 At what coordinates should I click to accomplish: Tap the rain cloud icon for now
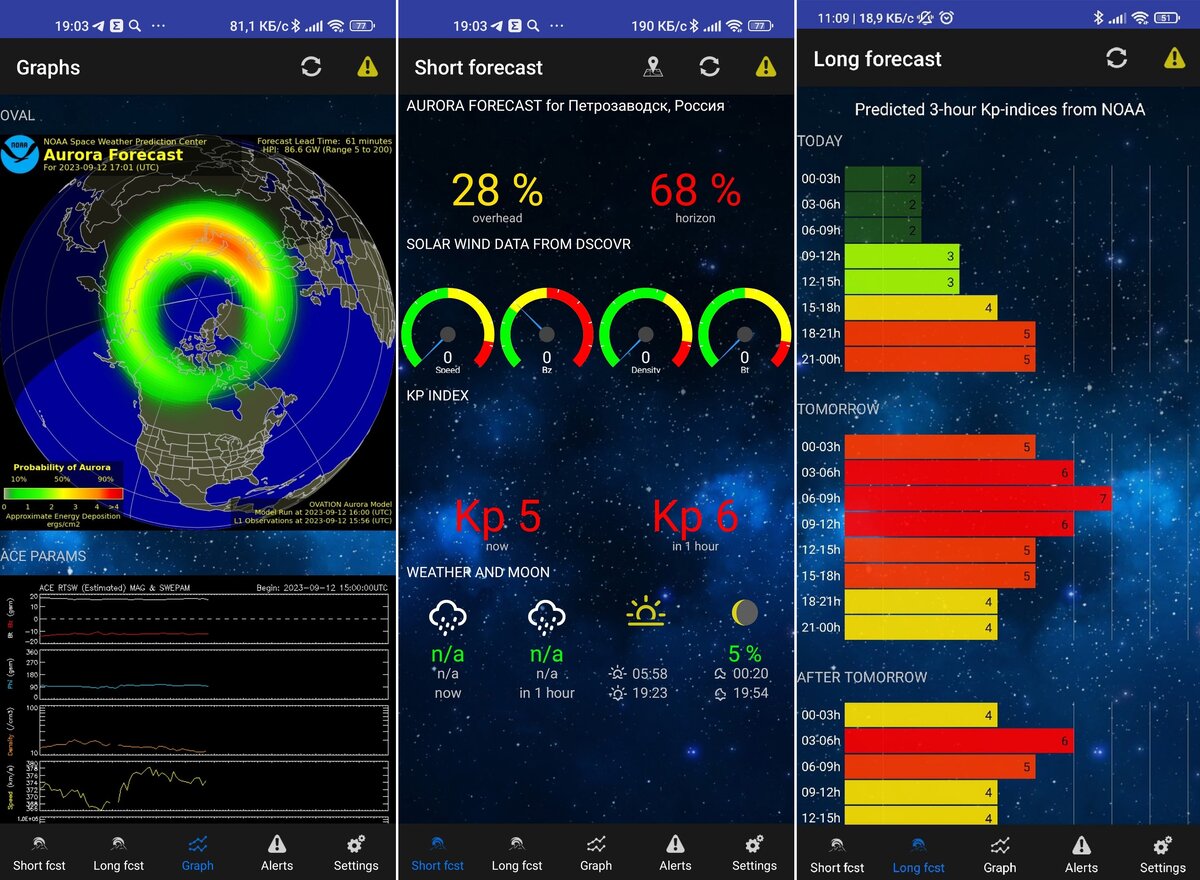[447, 617]
